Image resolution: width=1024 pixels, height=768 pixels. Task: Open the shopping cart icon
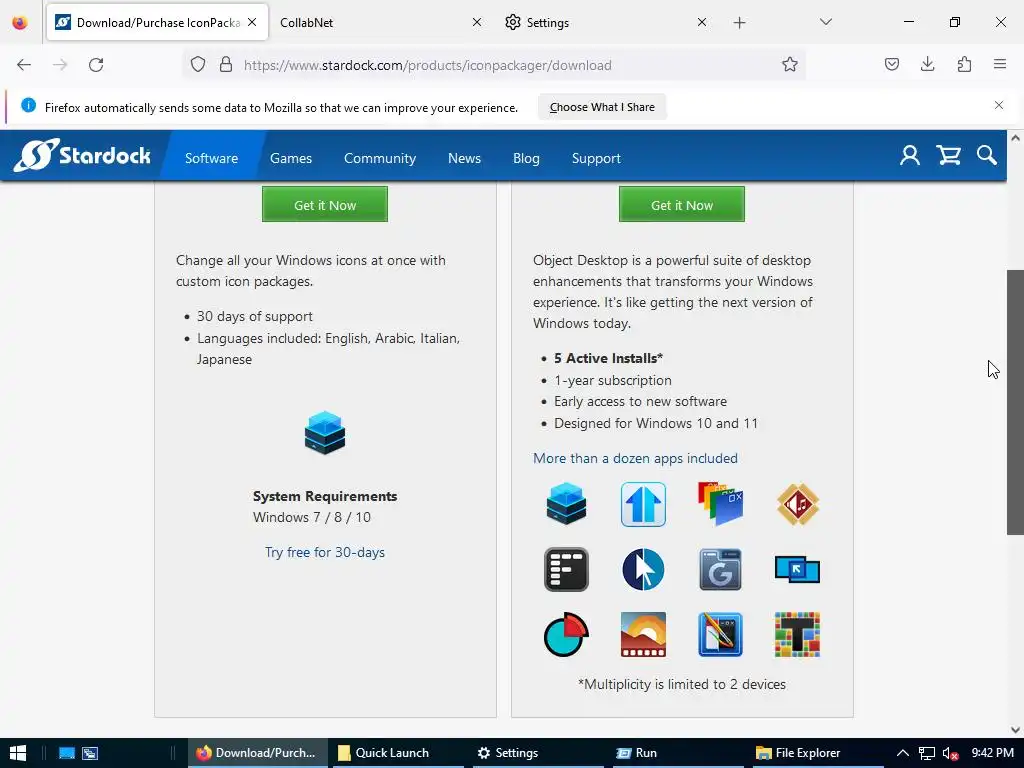(x=948, y=155)
